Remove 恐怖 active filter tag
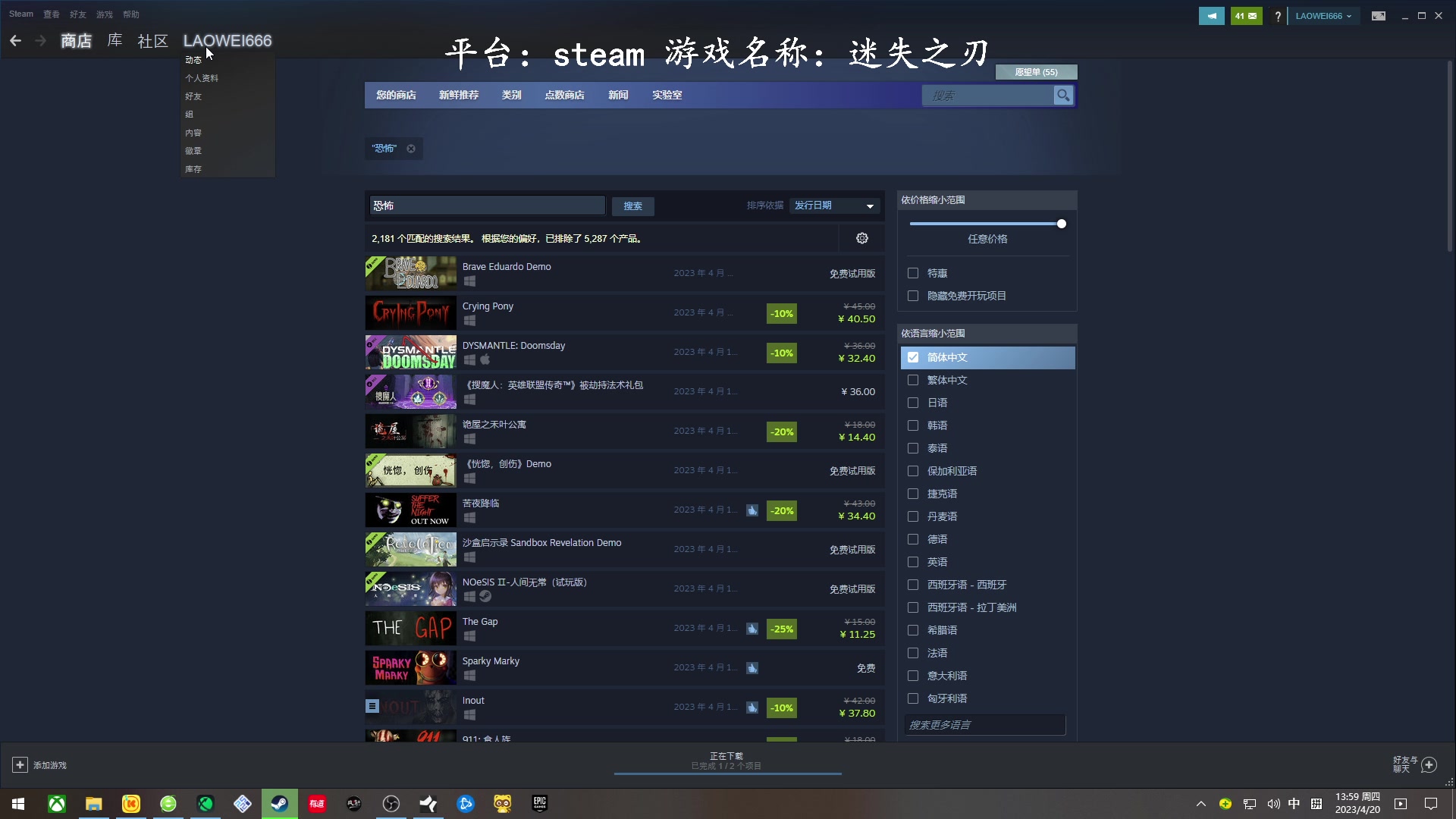This screenshot has height=819, width=1456. (411, 148)
